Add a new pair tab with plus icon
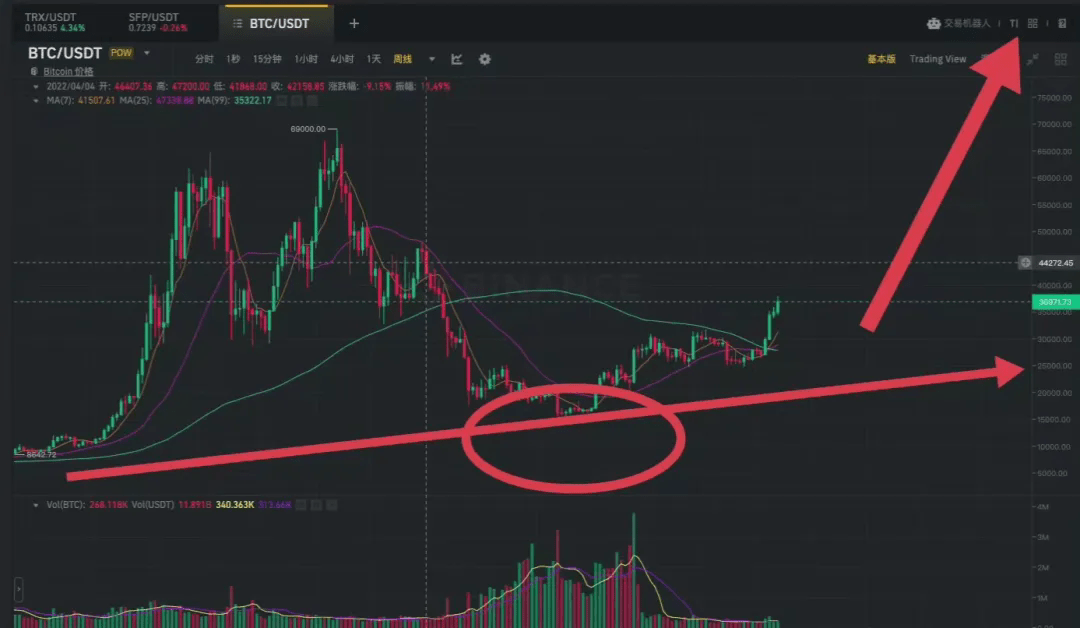1080x628 pixels. 354,23
